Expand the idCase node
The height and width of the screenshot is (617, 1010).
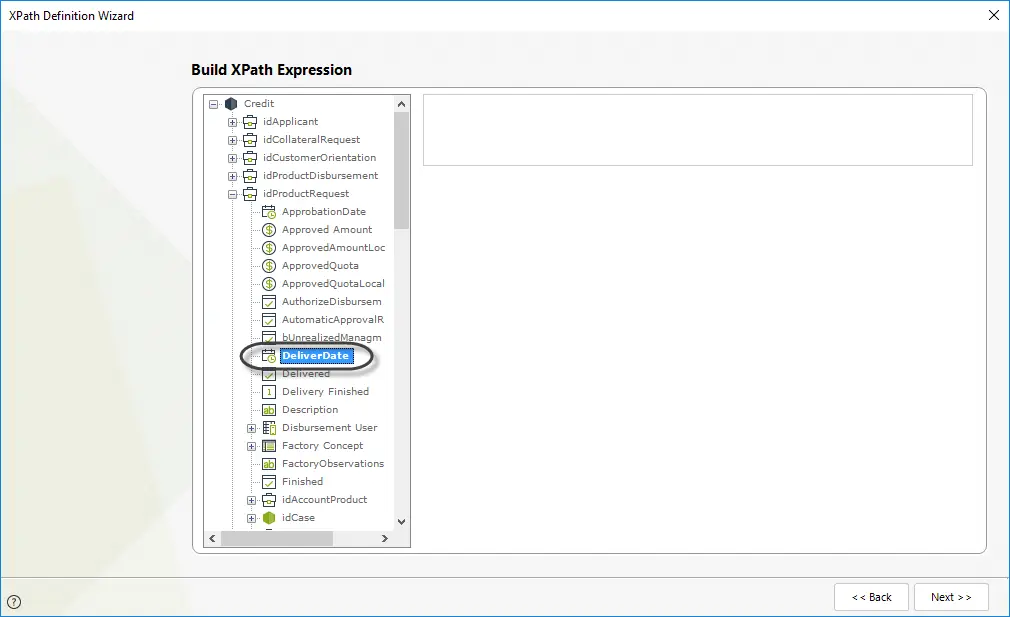[x=252, y=518]
